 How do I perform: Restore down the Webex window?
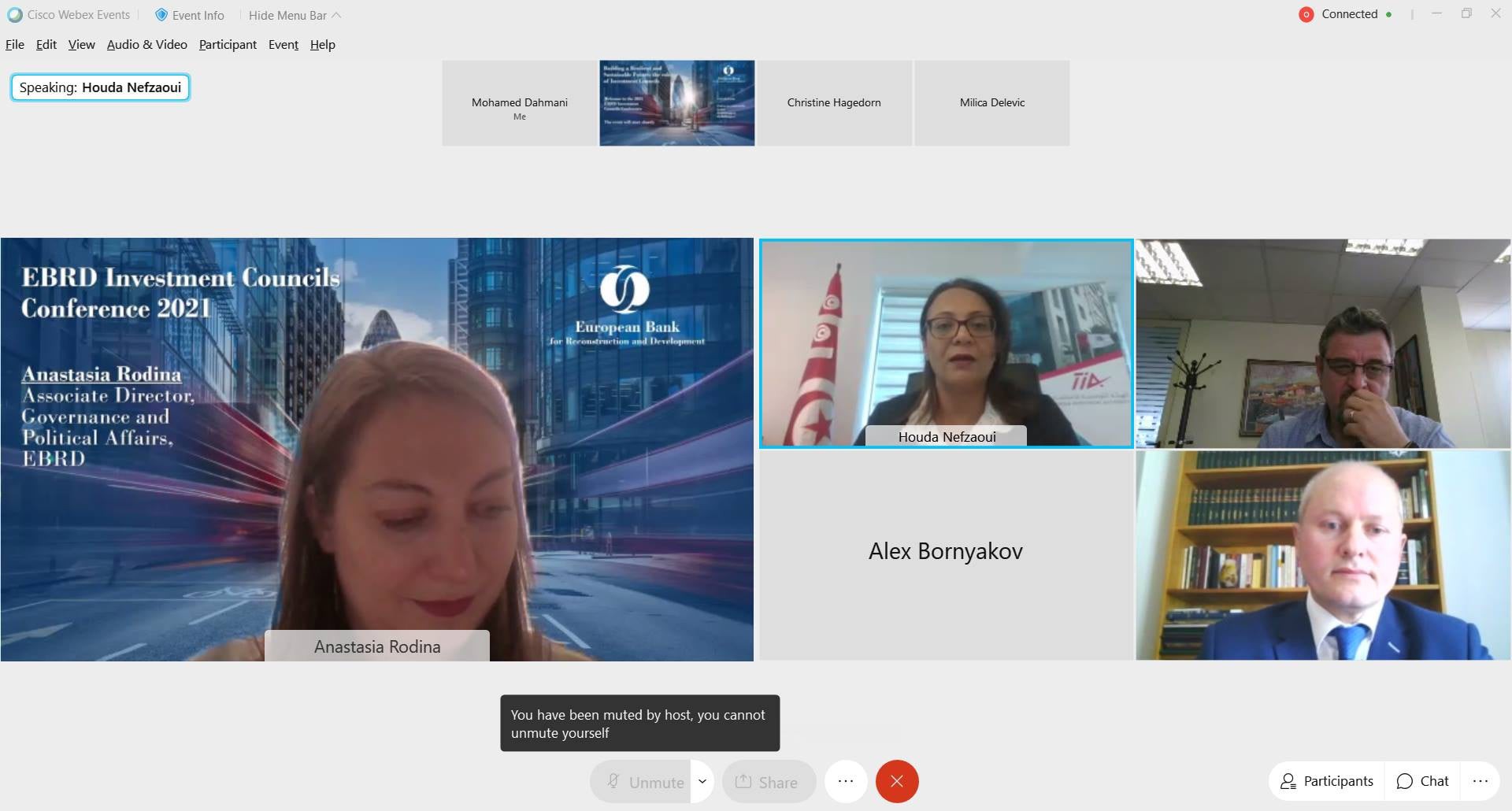coord(1466,13)
